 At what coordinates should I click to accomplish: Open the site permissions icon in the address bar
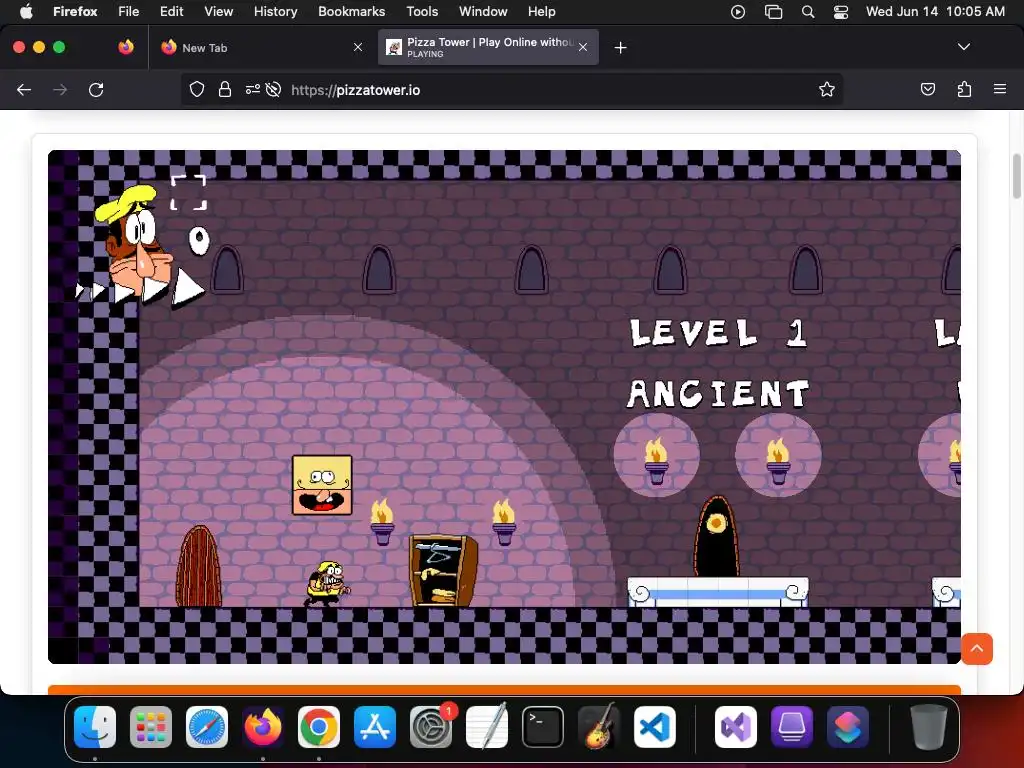click(252, 89)
